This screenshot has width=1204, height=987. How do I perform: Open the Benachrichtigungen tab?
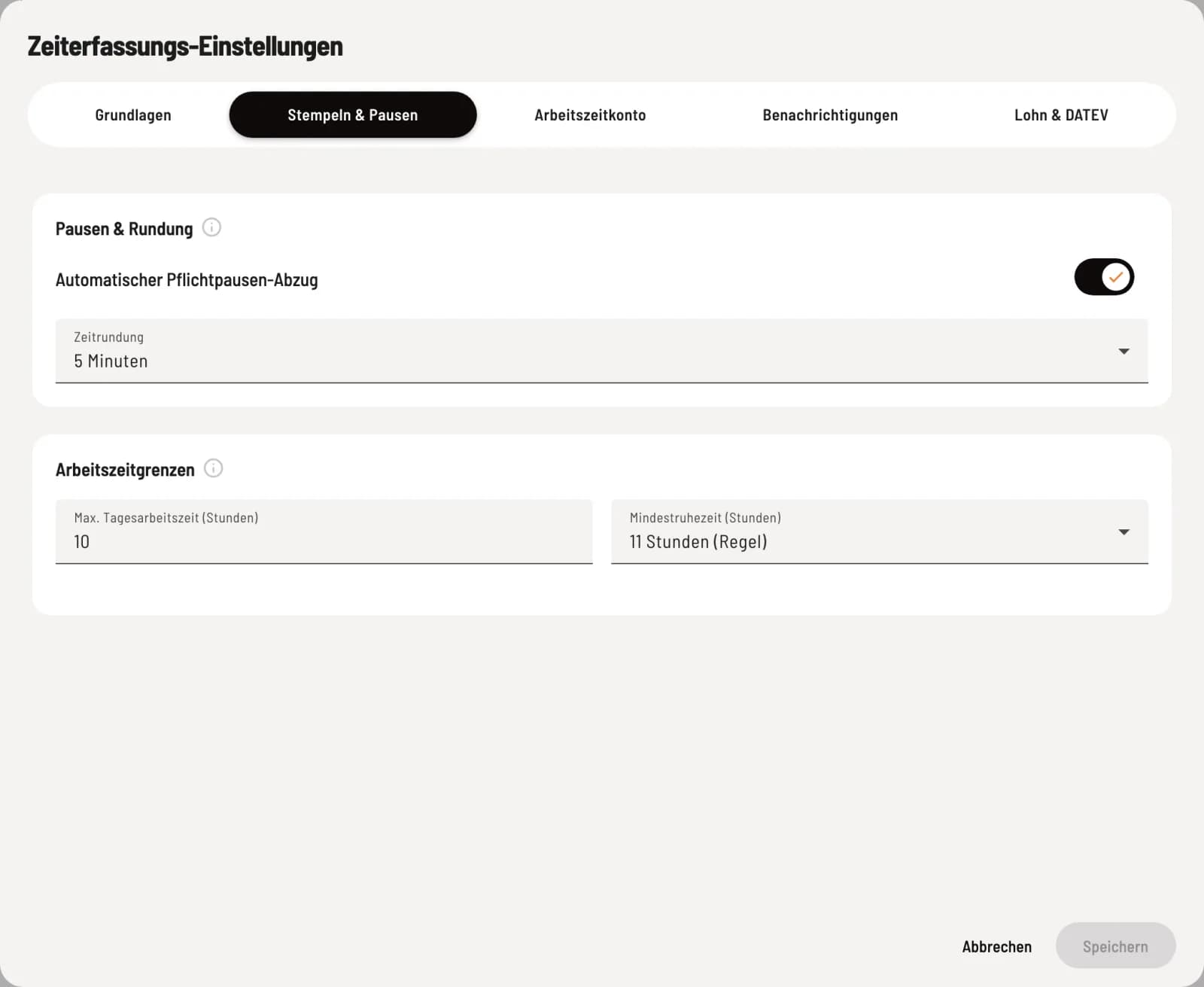tap(830, 114)
